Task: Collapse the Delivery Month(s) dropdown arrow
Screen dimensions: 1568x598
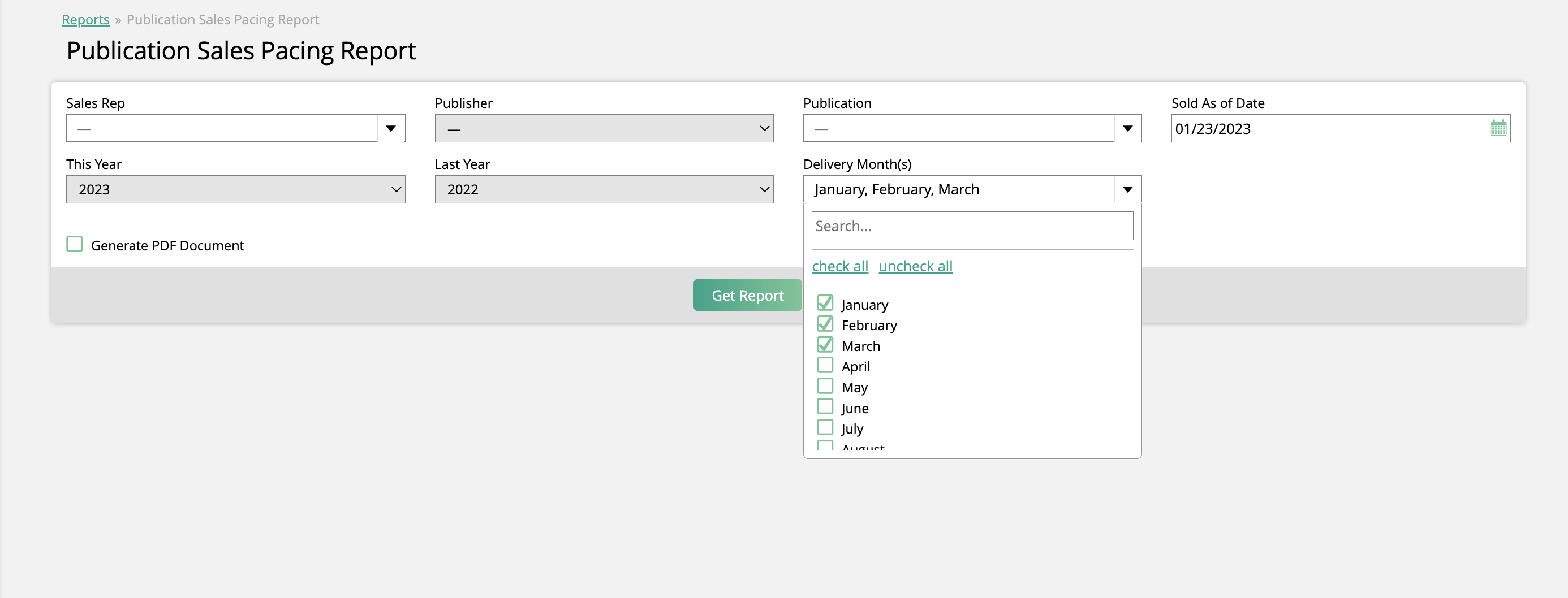Action: 1127,189
